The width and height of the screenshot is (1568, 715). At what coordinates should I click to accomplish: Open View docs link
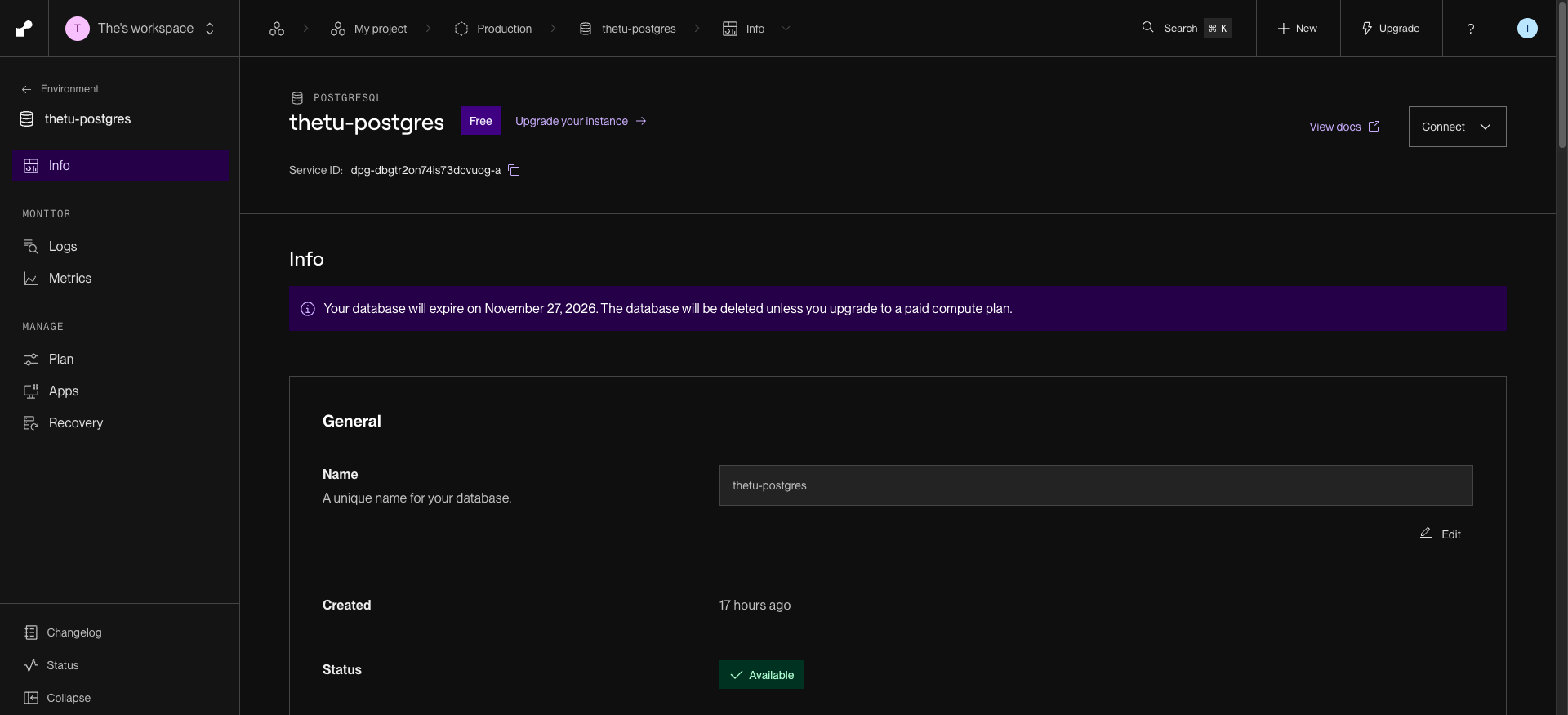[1344, 127]
